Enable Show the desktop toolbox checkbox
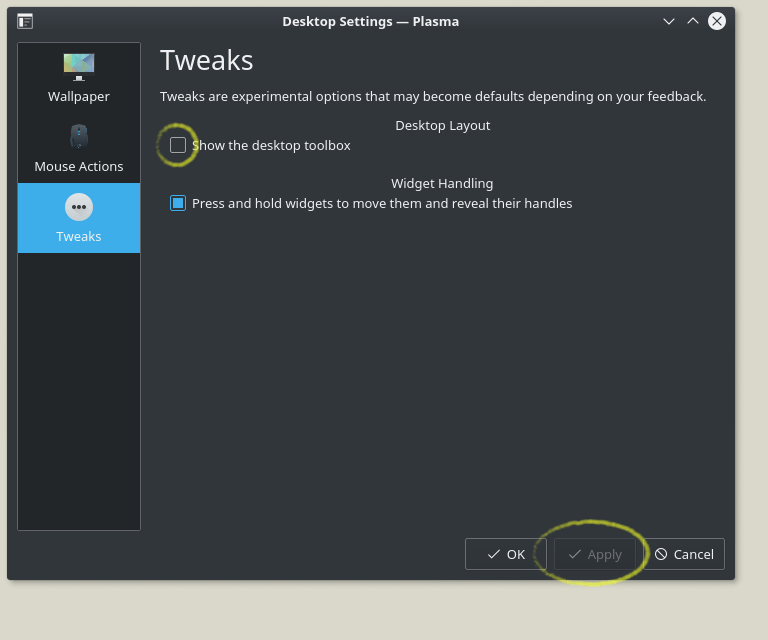Viewport: 768px width, 640px height. pos(178,145)
